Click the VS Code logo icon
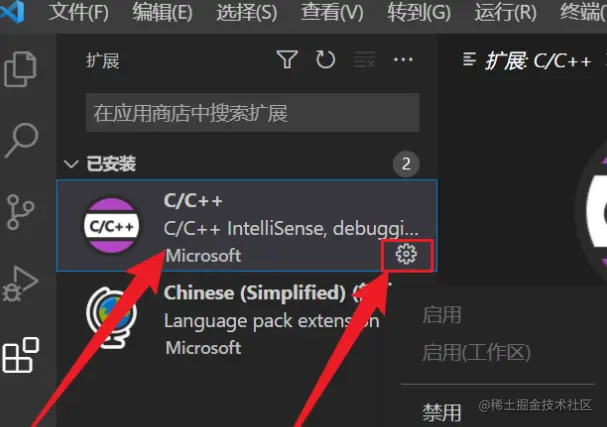 pyautogui.click(x=12, y=12)
